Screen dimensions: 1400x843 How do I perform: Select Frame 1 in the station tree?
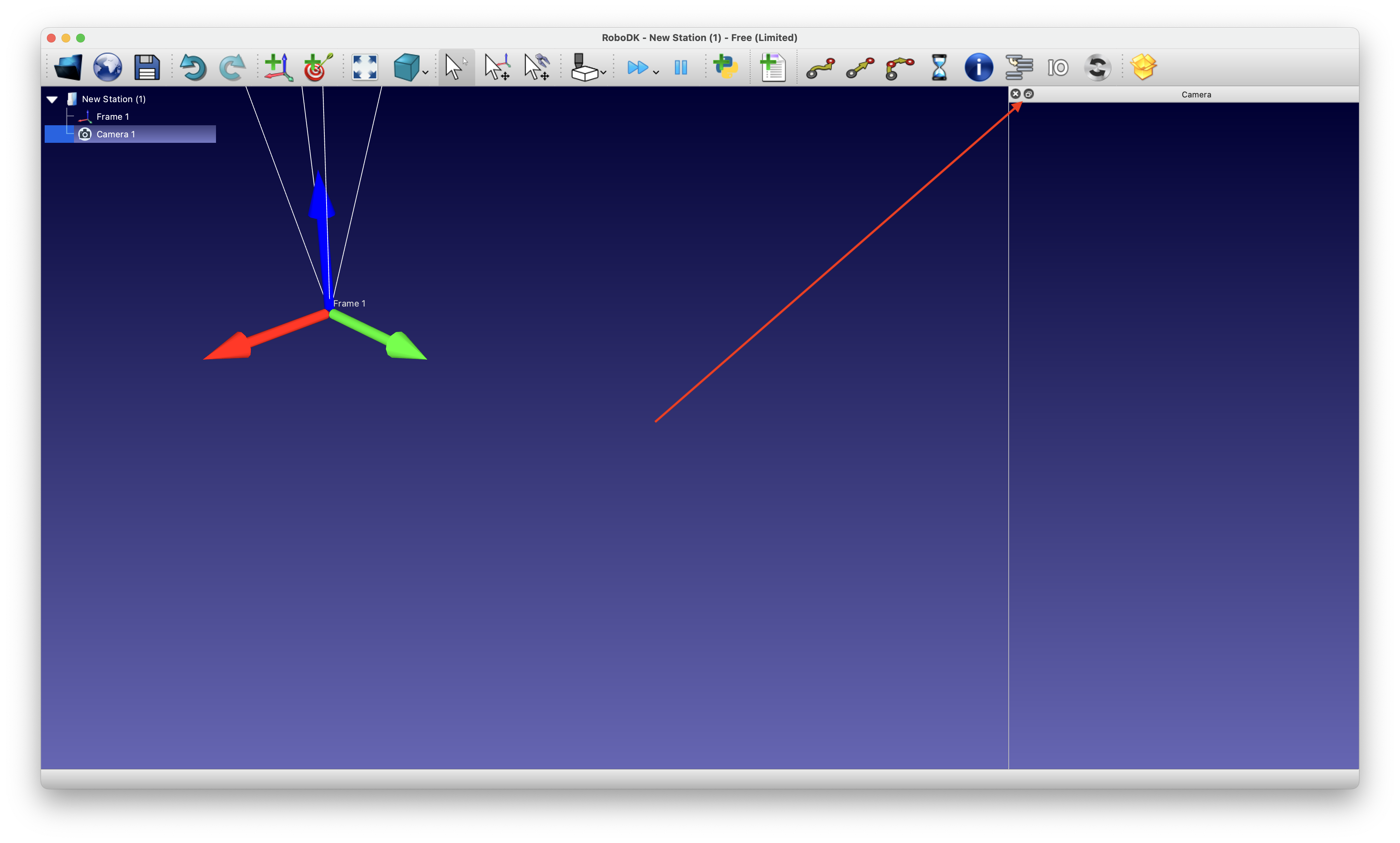click(112, 117)
